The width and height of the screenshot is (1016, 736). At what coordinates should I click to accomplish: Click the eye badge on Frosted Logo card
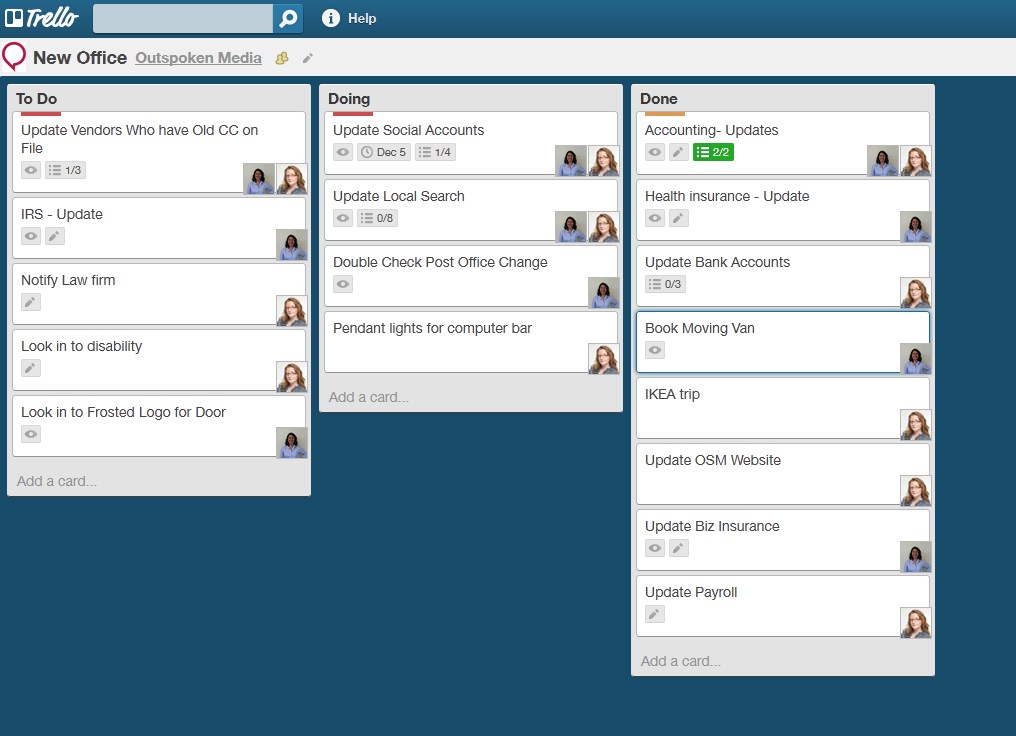coord(30,434)
